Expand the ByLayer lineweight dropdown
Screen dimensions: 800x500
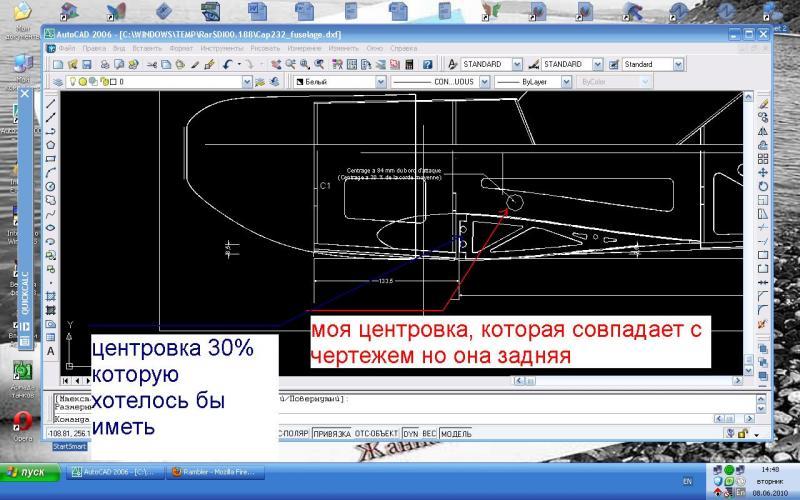pyautogui.click(x=567, y=82)
